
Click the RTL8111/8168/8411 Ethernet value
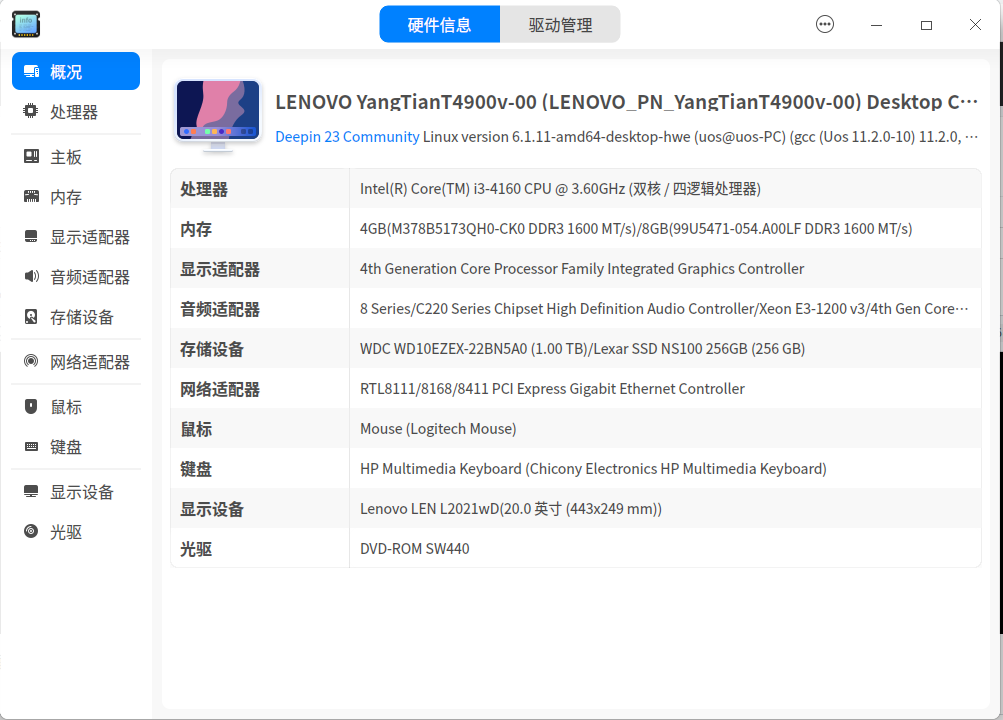552,389
